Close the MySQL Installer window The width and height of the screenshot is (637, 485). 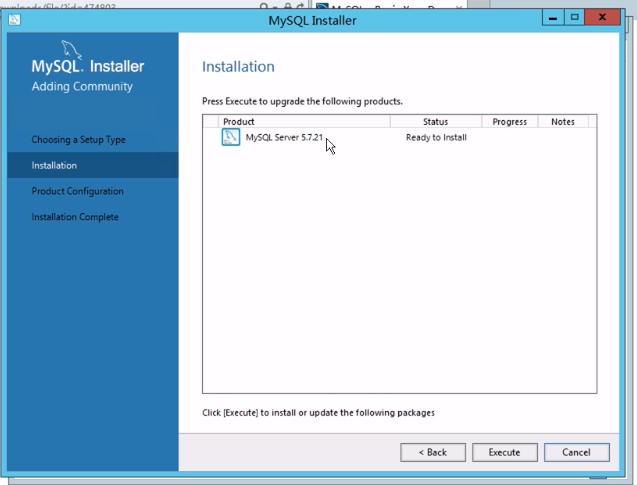[602, 18]
